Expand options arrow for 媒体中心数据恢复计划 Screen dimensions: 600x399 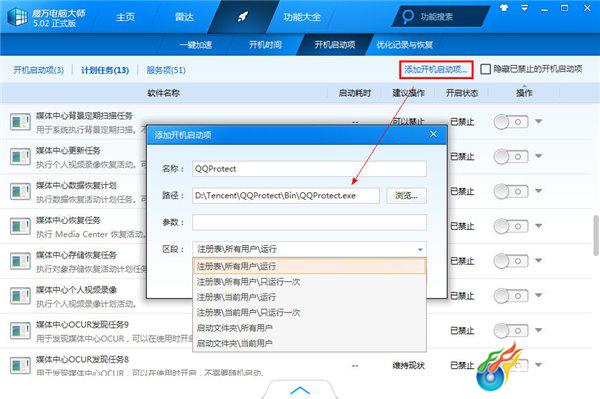click(x=538, y=191)
